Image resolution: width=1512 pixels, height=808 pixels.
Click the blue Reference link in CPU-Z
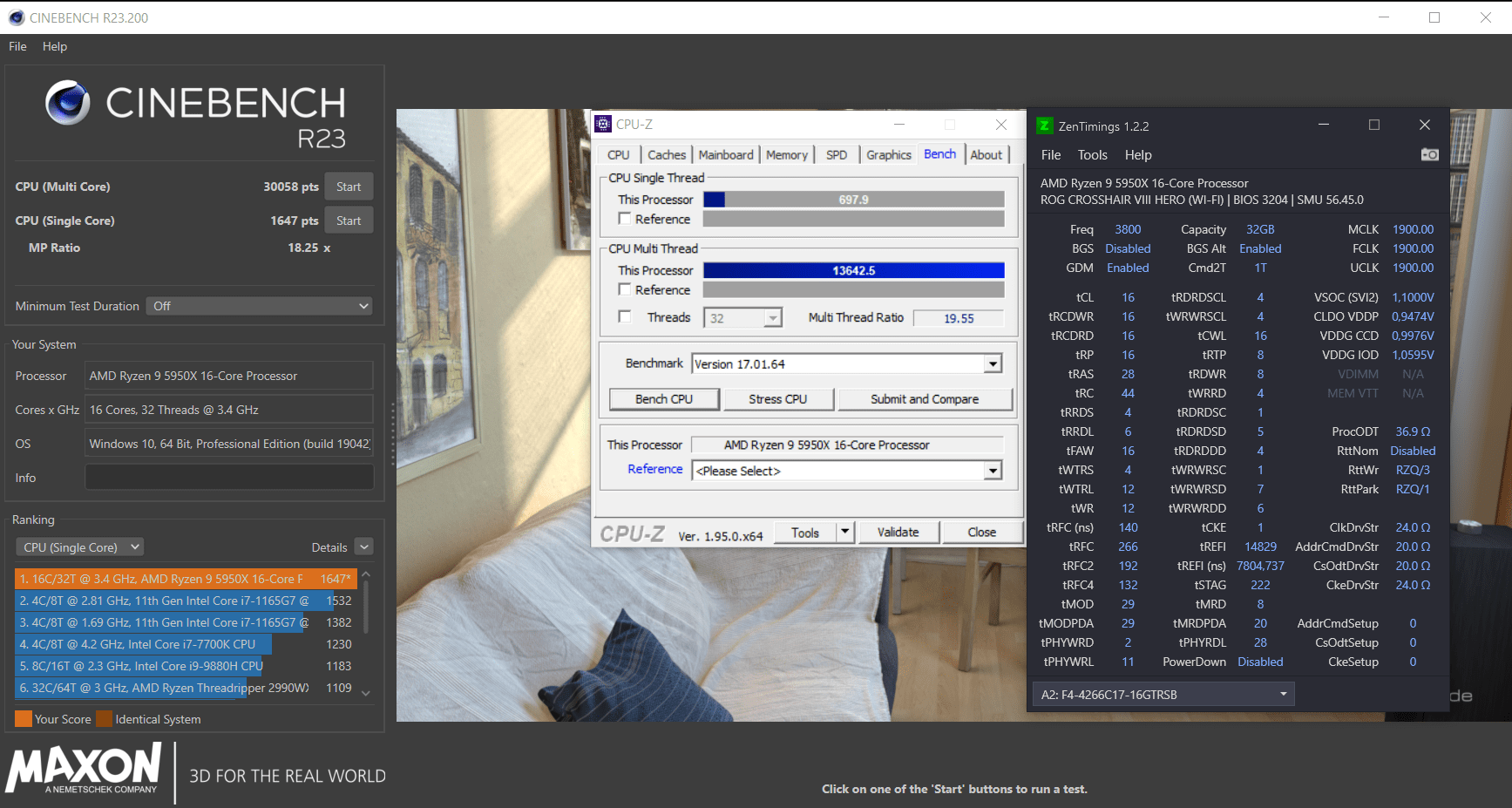pyautogui.click(x=655, y=469)
